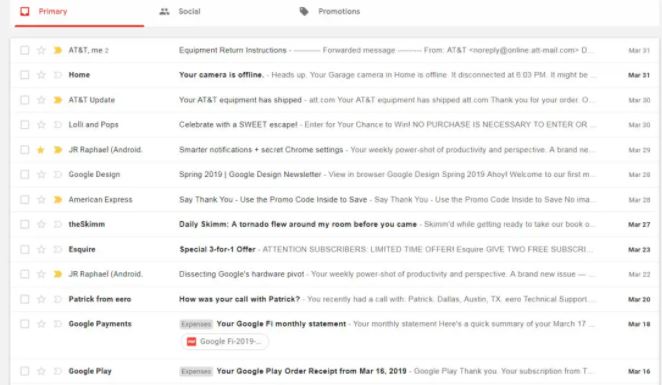Toggle importance marker on AT&T Update email
Screen dimensions: 662x385
pyautogui.click(x=58, y=100)
